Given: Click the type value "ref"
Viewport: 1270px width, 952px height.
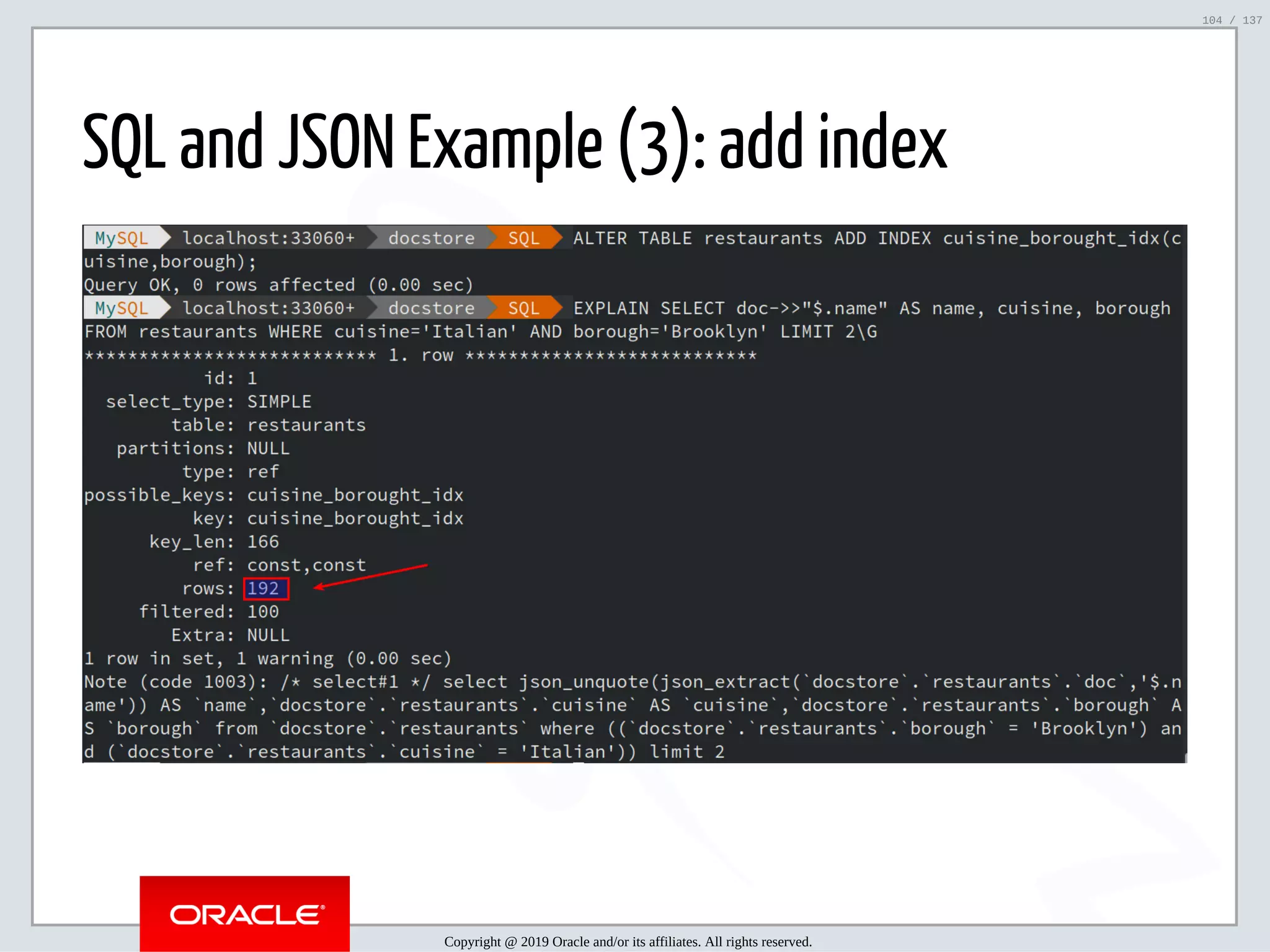Looking at the screenshot, I should (x=263, y=472).
